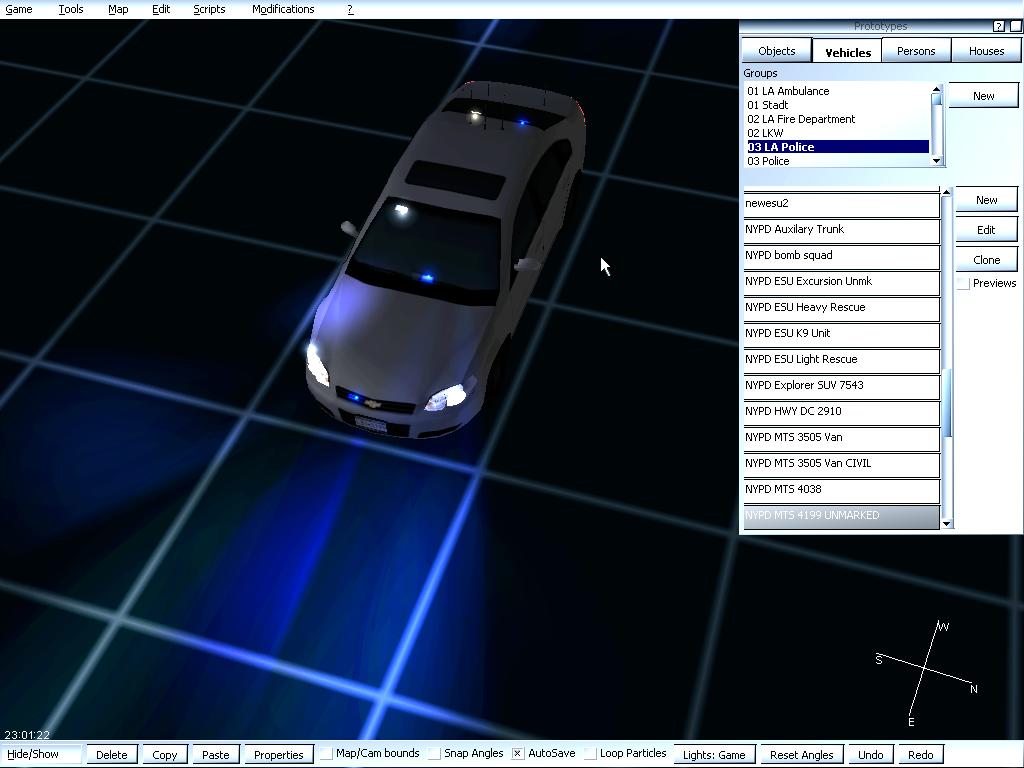The height and width of the screenshot is (768, 1024).
Task: Open the Edit menu
Action: (161, 9)
